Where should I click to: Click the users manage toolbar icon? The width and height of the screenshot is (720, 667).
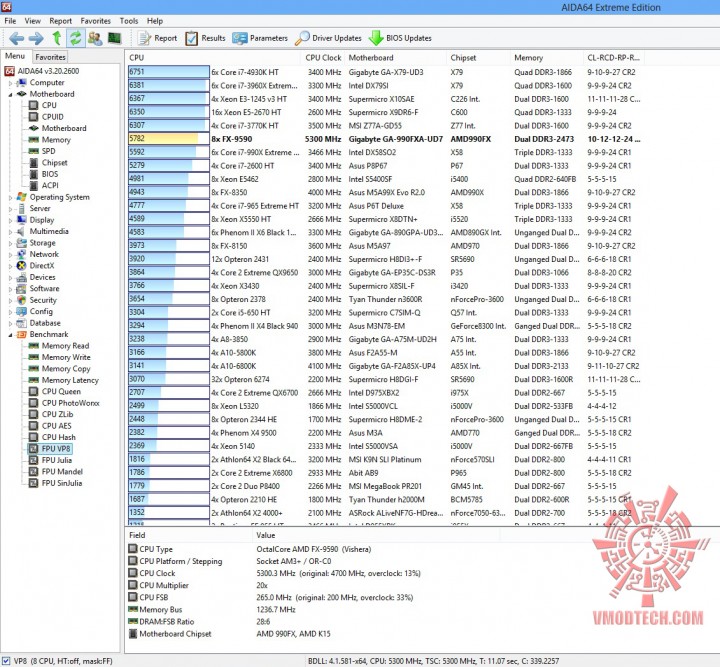95,38
